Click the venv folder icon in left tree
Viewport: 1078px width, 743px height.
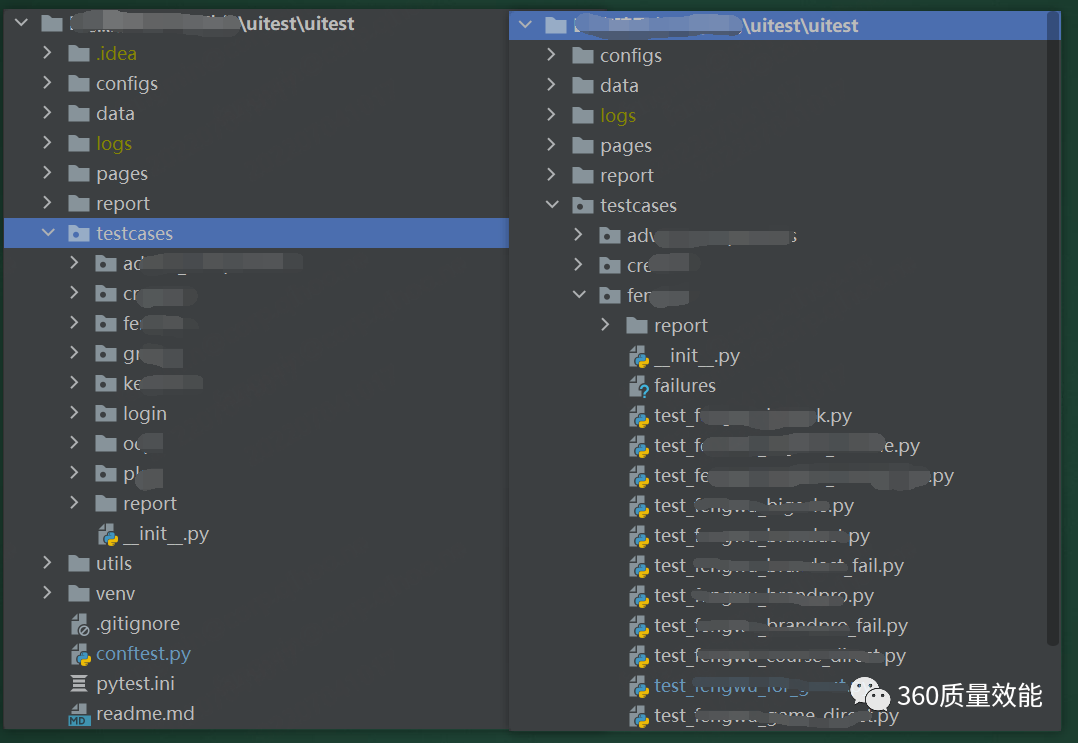[79, 593]
